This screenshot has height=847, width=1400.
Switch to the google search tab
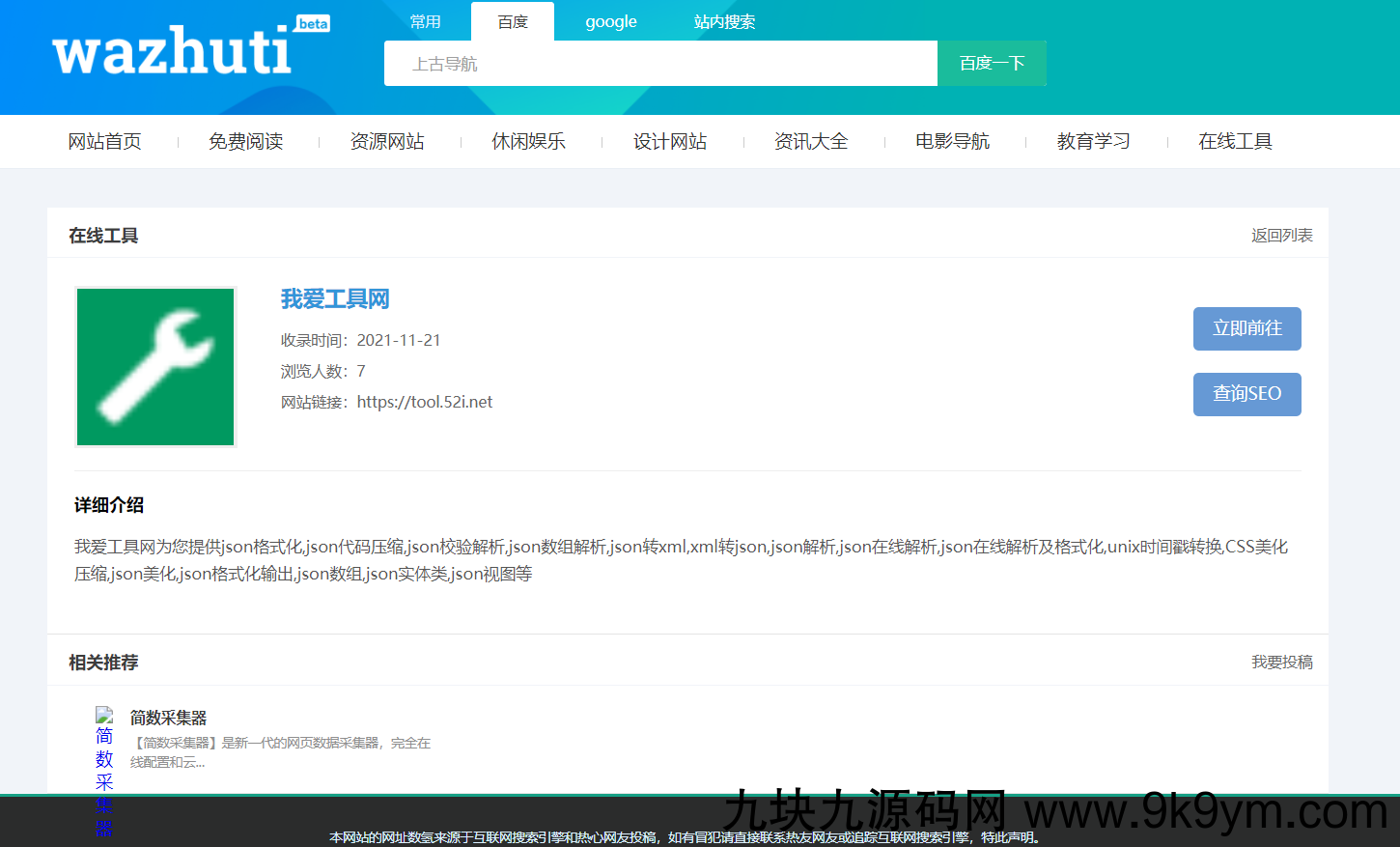tap(610, 21)
